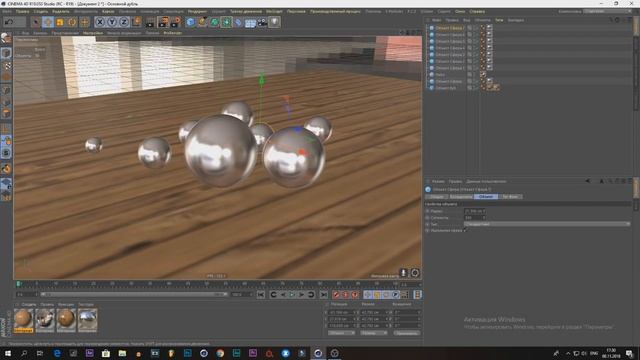Open the generators (subdivision) group
The image size is (640, 360).
pos(214,22)
